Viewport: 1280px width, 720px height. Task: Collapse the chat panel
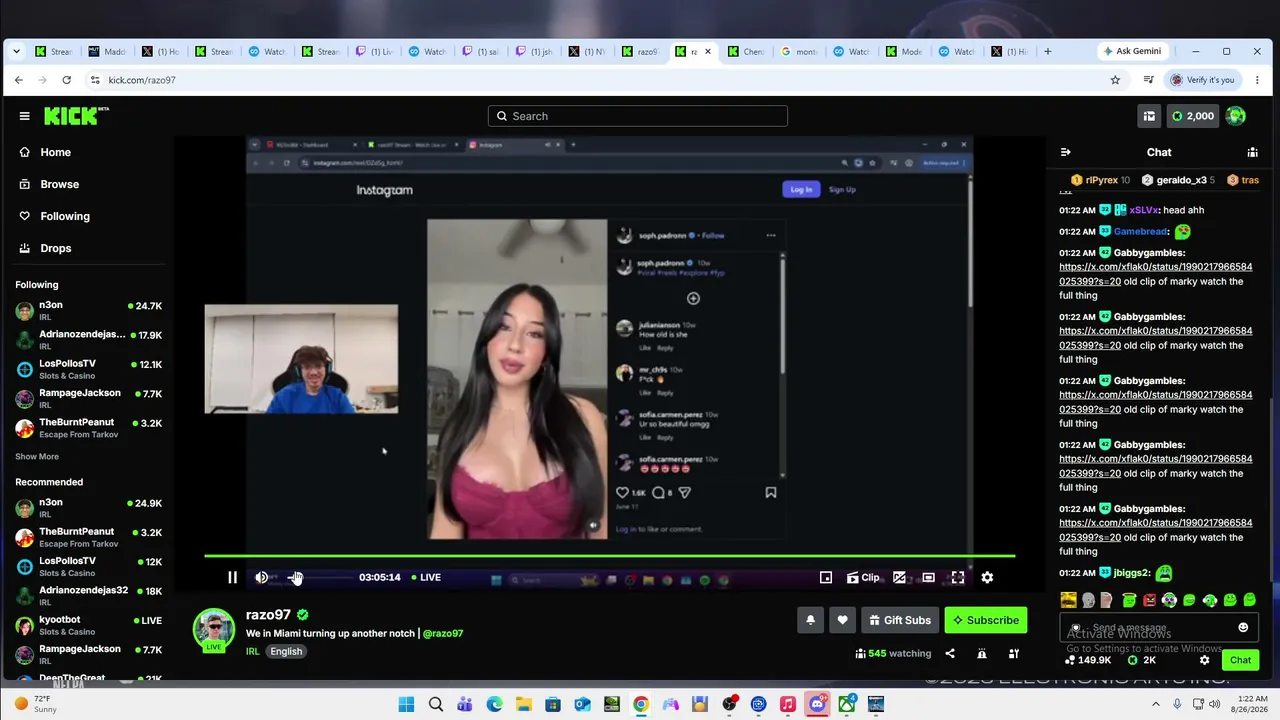1065,152
